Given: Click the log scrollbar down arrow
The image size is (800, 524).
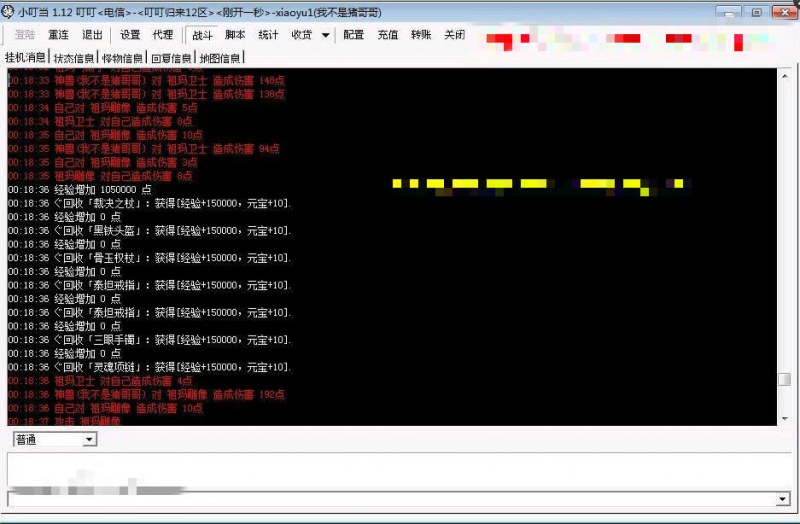Looking at the screenshot, I should pyautogui.click(x=784, y=418).
